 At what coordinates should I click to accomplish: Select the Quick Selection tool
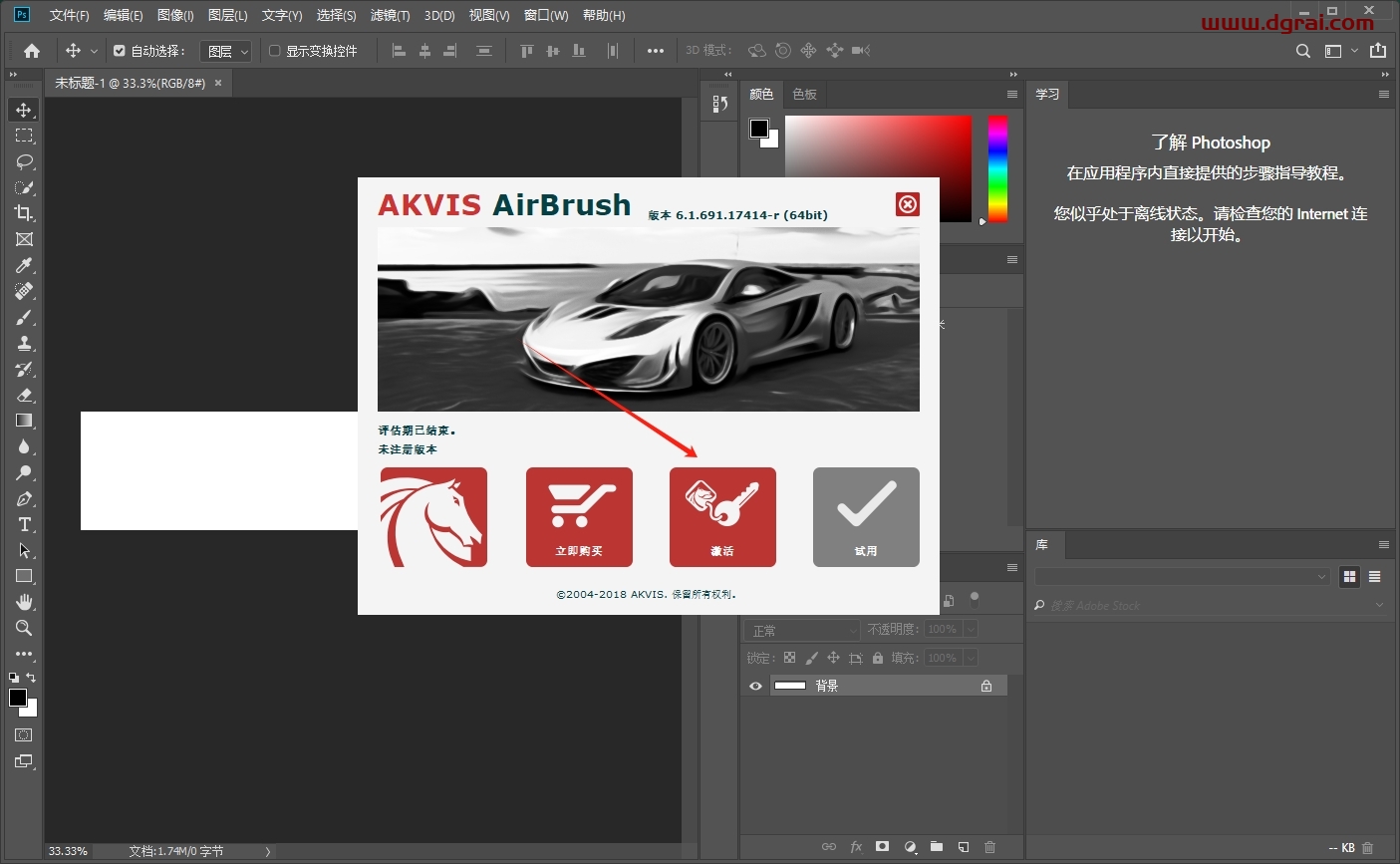pos(24,187)
